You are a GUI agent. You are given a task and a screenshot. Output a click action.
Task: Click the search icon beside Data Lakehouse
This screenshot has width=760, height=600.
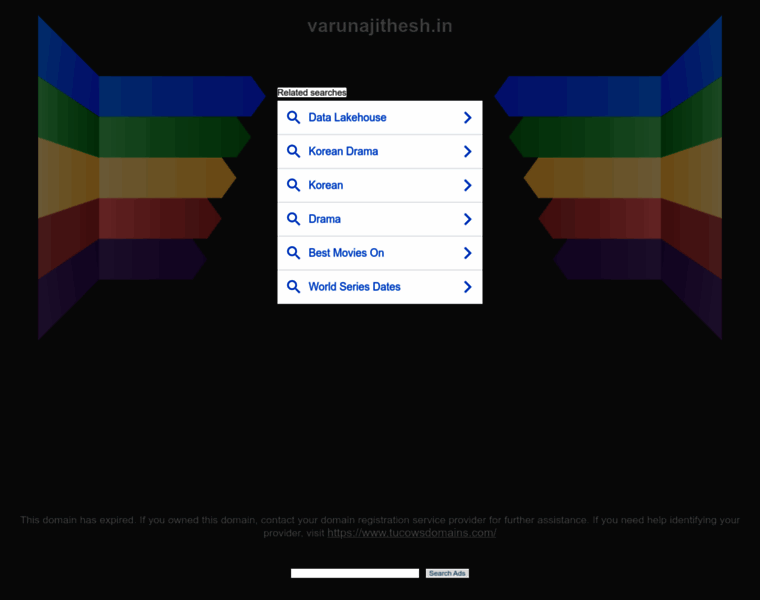(x=293, y=118)
